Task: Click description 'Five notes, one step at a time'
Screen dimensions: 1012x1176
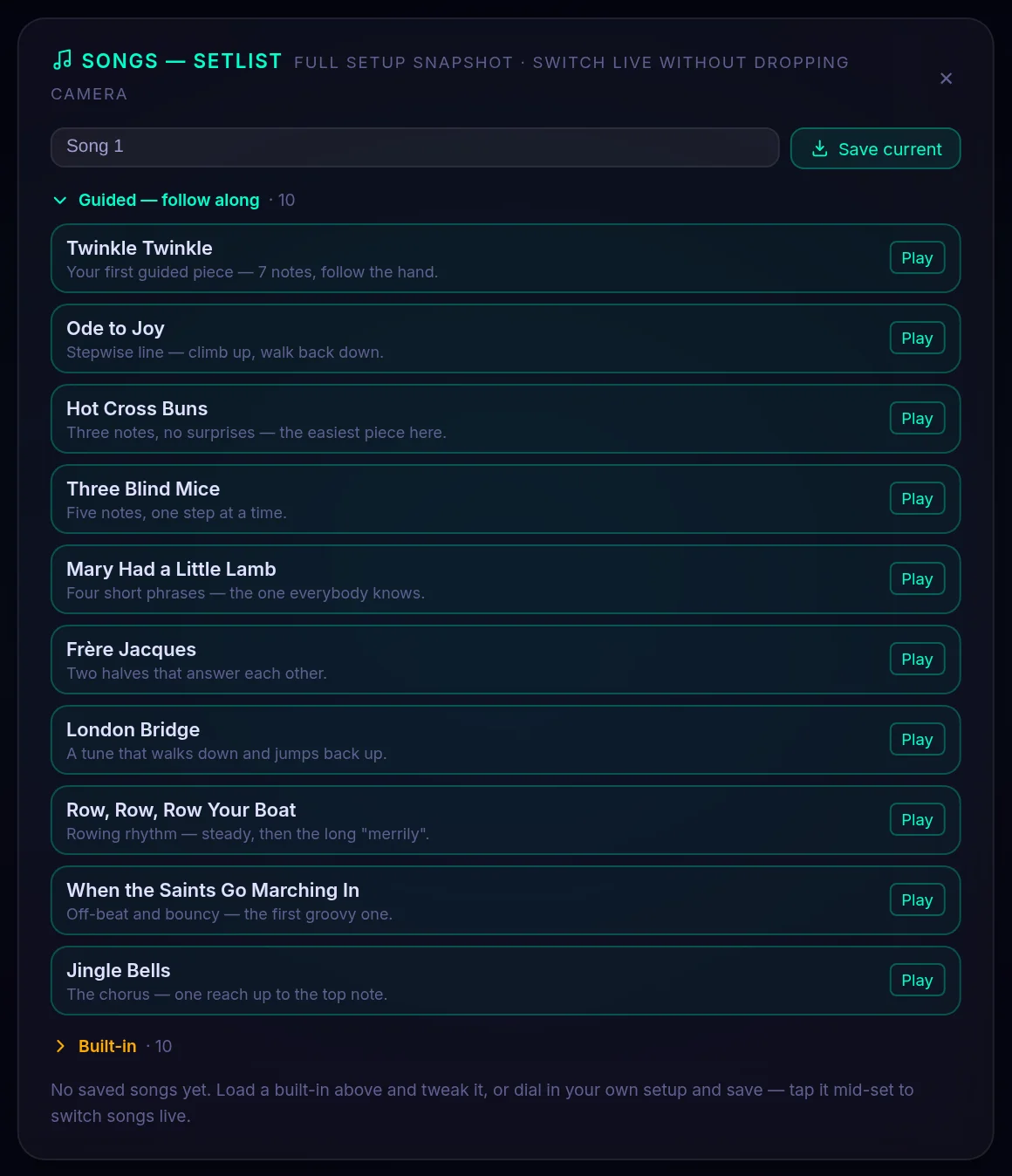Action: point(176,513)
